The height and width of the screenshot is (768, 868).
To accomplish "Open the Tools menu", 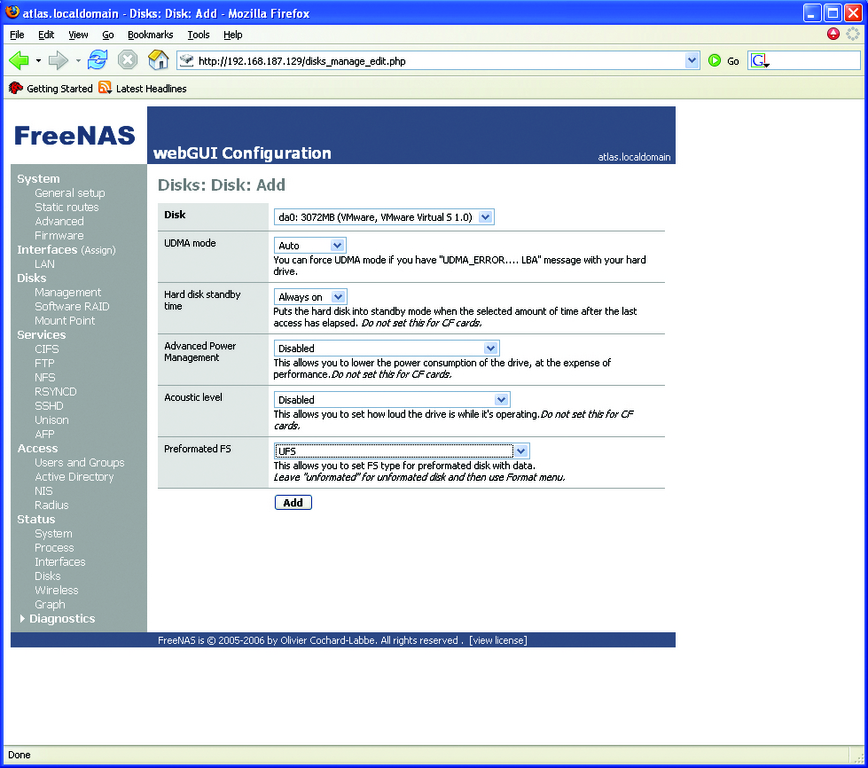I will pos(198,35).
